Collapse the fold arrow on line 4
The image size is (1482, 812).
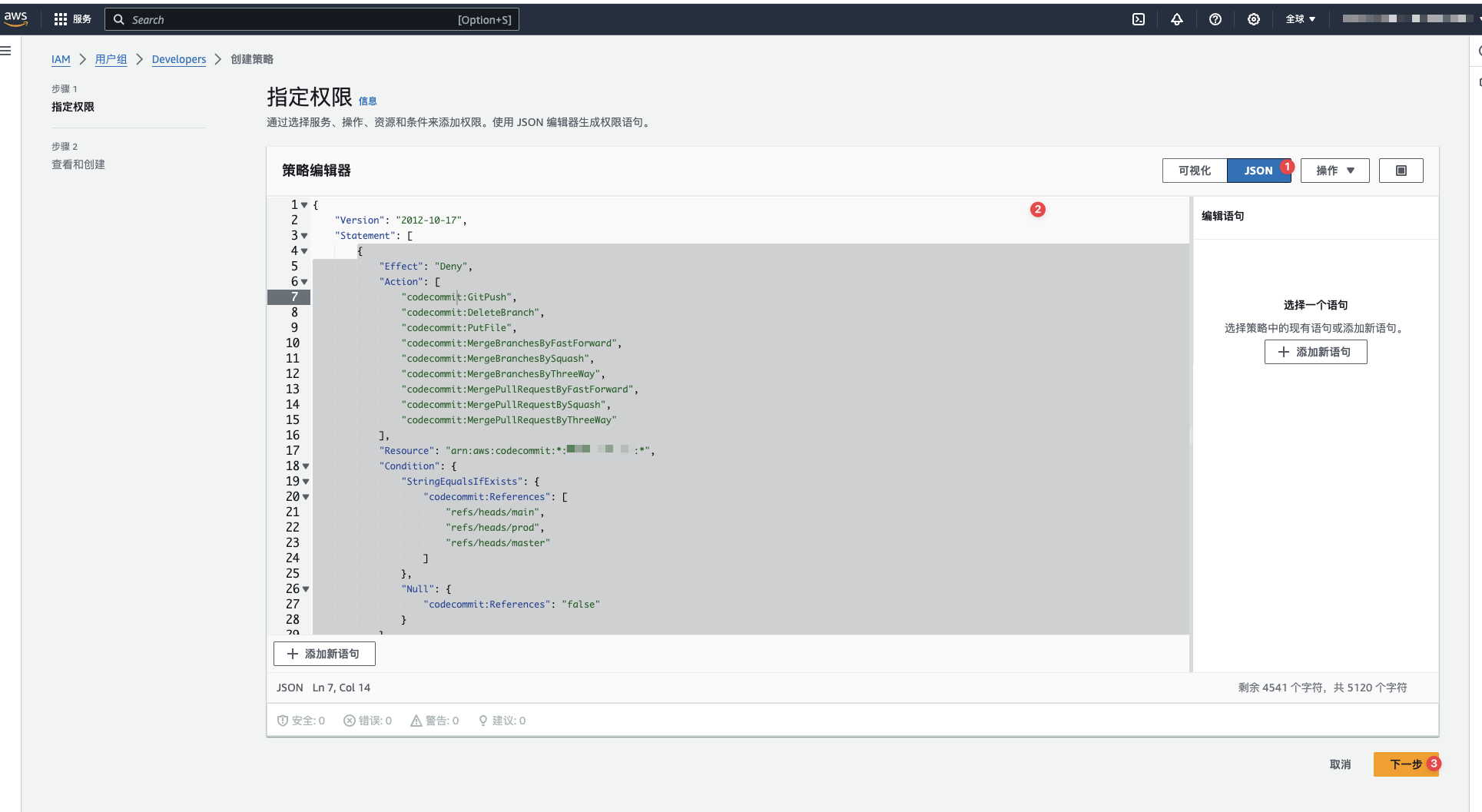(x=304, y=251)
